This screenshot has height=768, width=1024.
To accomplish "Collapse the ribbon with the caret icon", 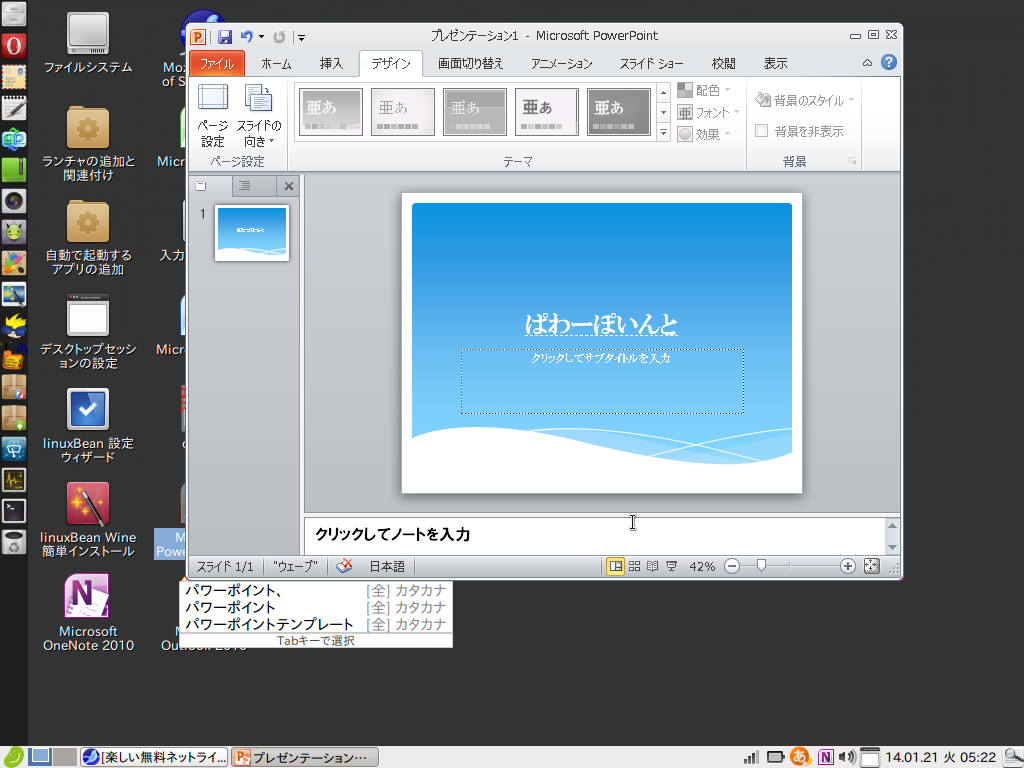I will click(x=867, y=63).
